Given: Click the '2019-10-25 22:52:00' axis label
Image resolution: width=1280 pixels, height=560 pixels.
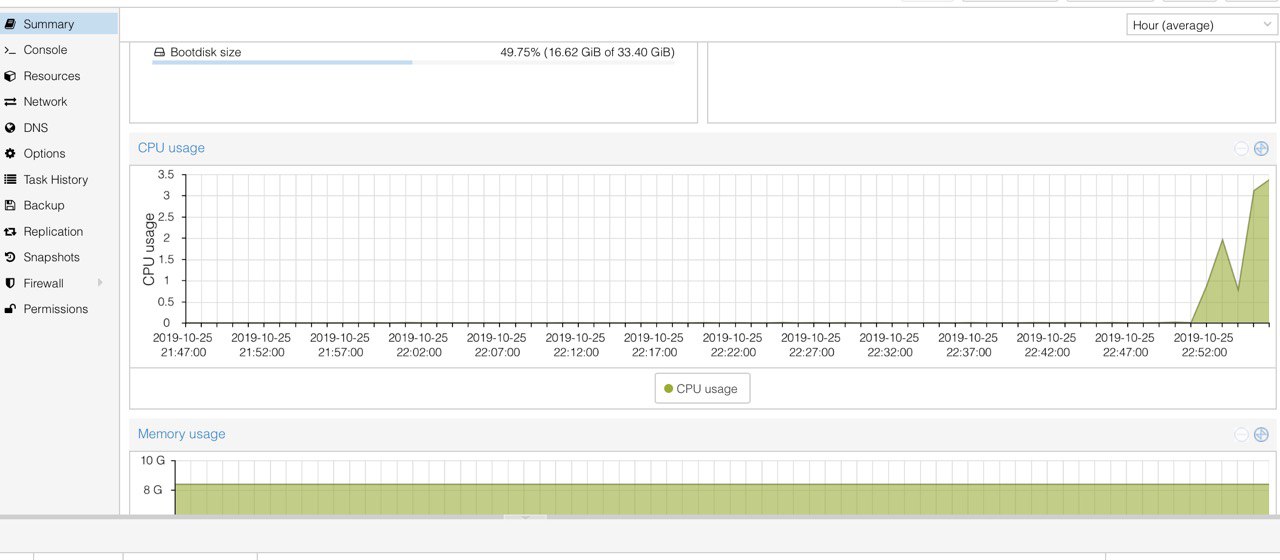Looking at the screenshot, I should [x=1203, y=345].
